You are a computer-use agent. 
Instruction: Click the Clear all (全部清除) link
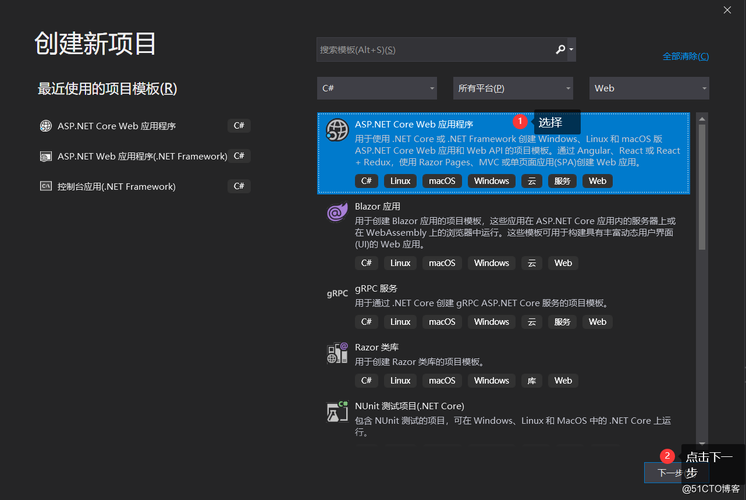(x=686, y=56)
